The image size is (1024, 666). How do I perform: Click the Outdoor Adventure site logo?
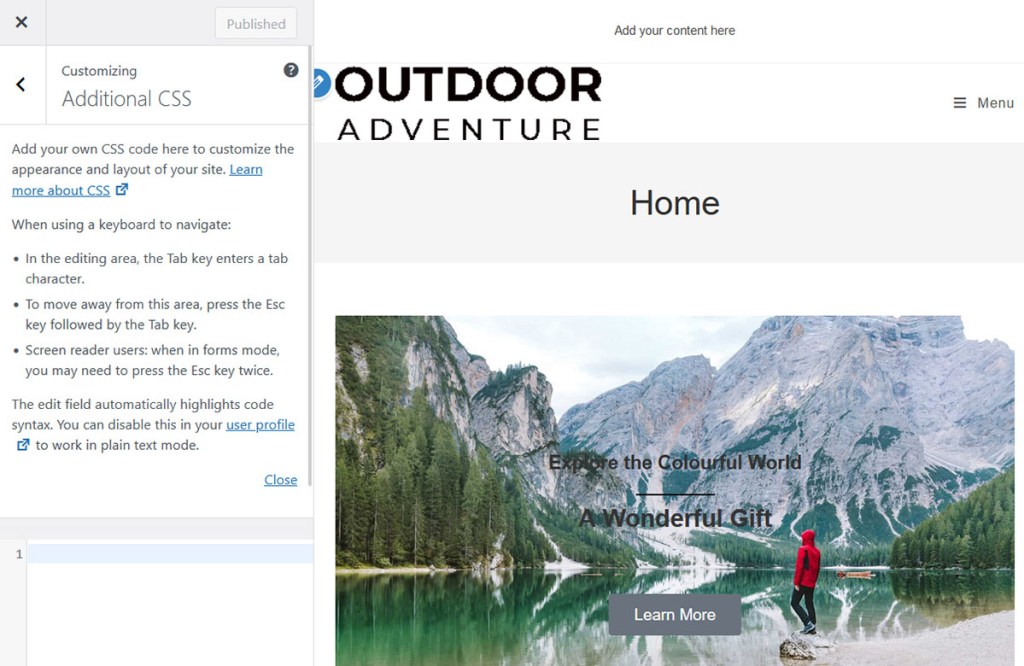(469, 103)
